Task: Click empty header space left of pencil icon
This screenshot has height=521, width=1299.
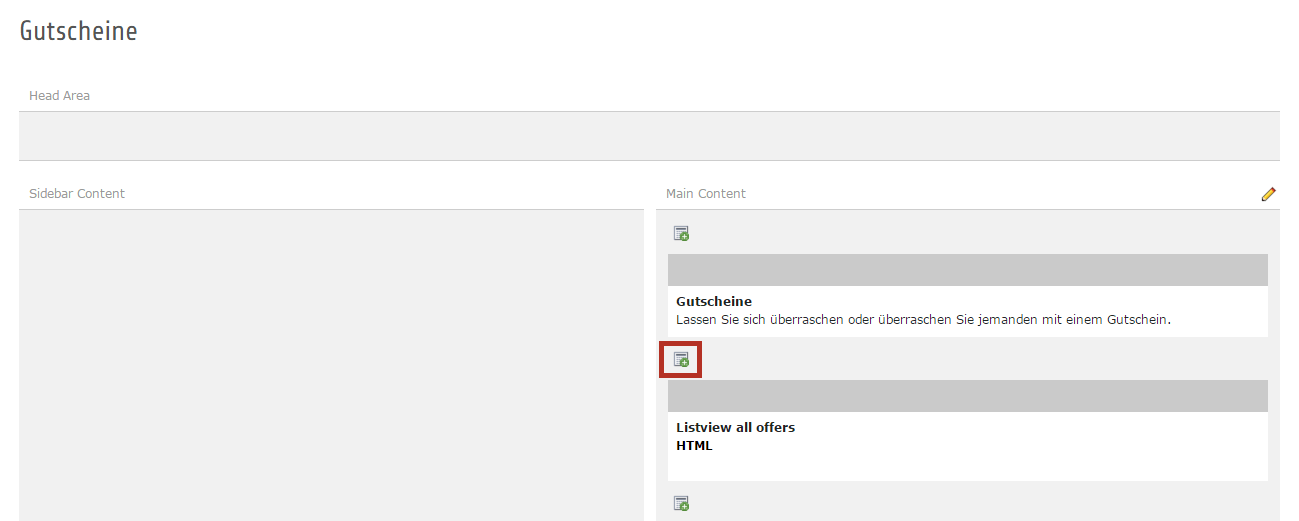Action: pos(1000,194)
